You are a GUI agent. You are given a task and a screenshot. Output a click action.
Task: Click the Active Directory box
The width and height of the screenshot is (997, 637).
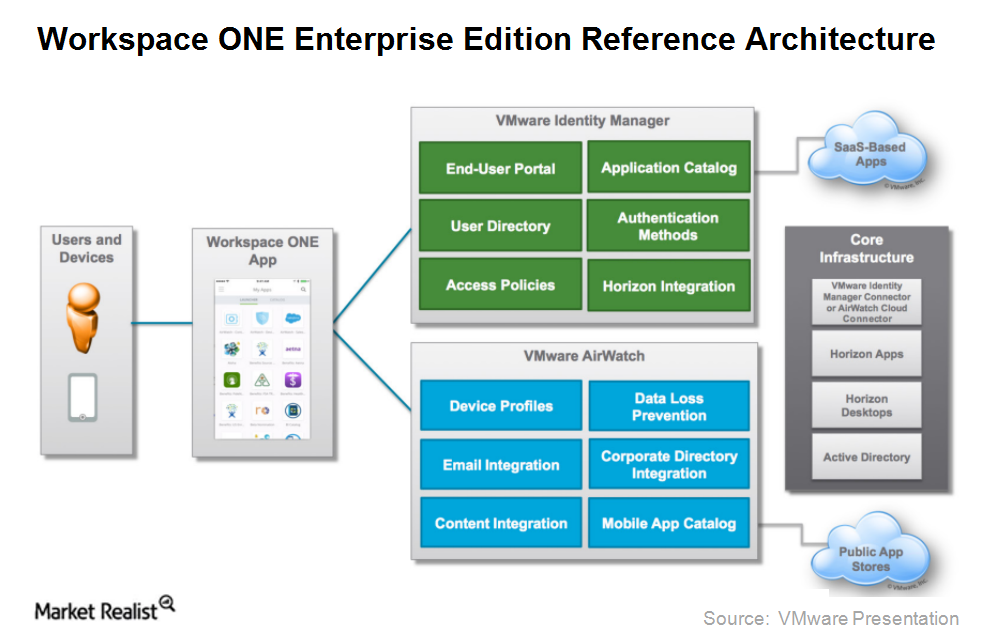[x=867, y=456]
